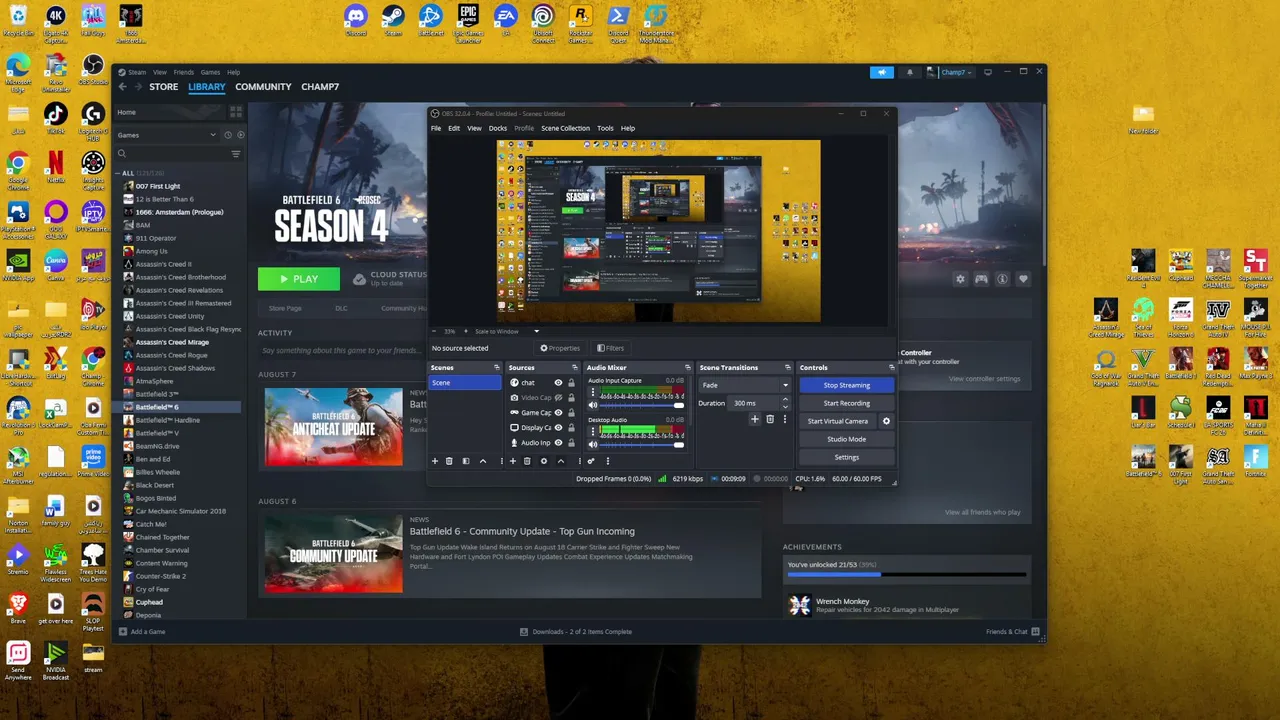Open the Scale to Window preview dropdown
Viewport: 1280px width, 720px height.
507,331
